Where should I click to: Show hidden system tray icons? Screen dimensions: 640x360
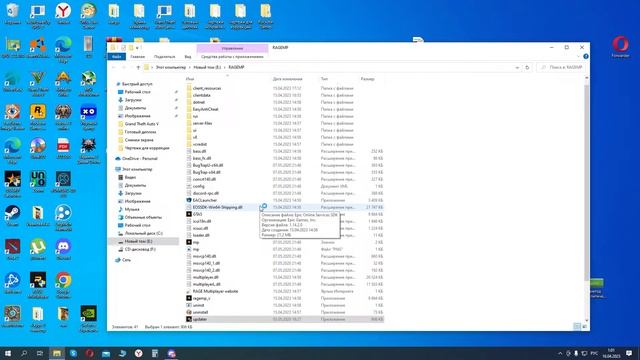coord(560,353)
